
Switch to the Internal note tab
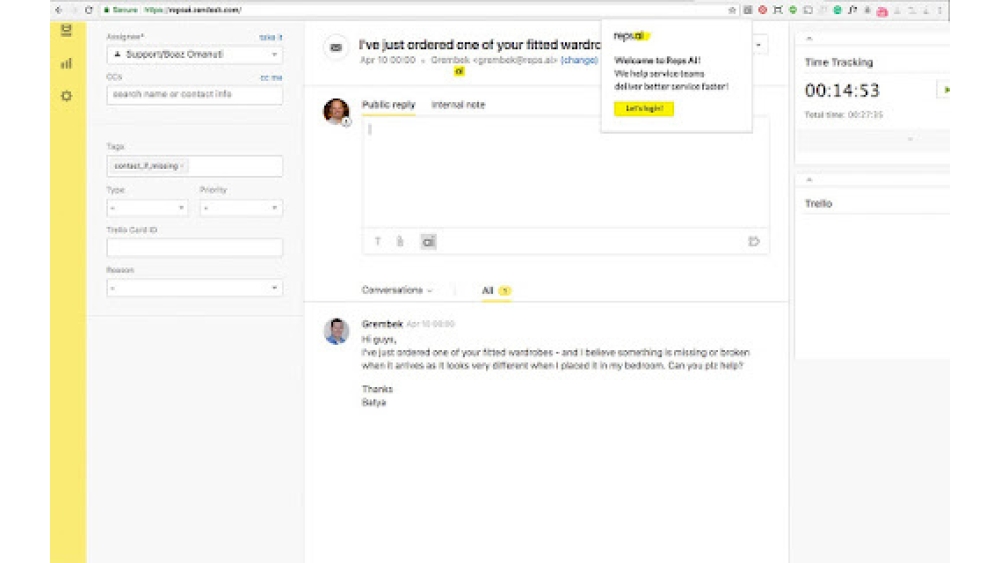[458, 105]
